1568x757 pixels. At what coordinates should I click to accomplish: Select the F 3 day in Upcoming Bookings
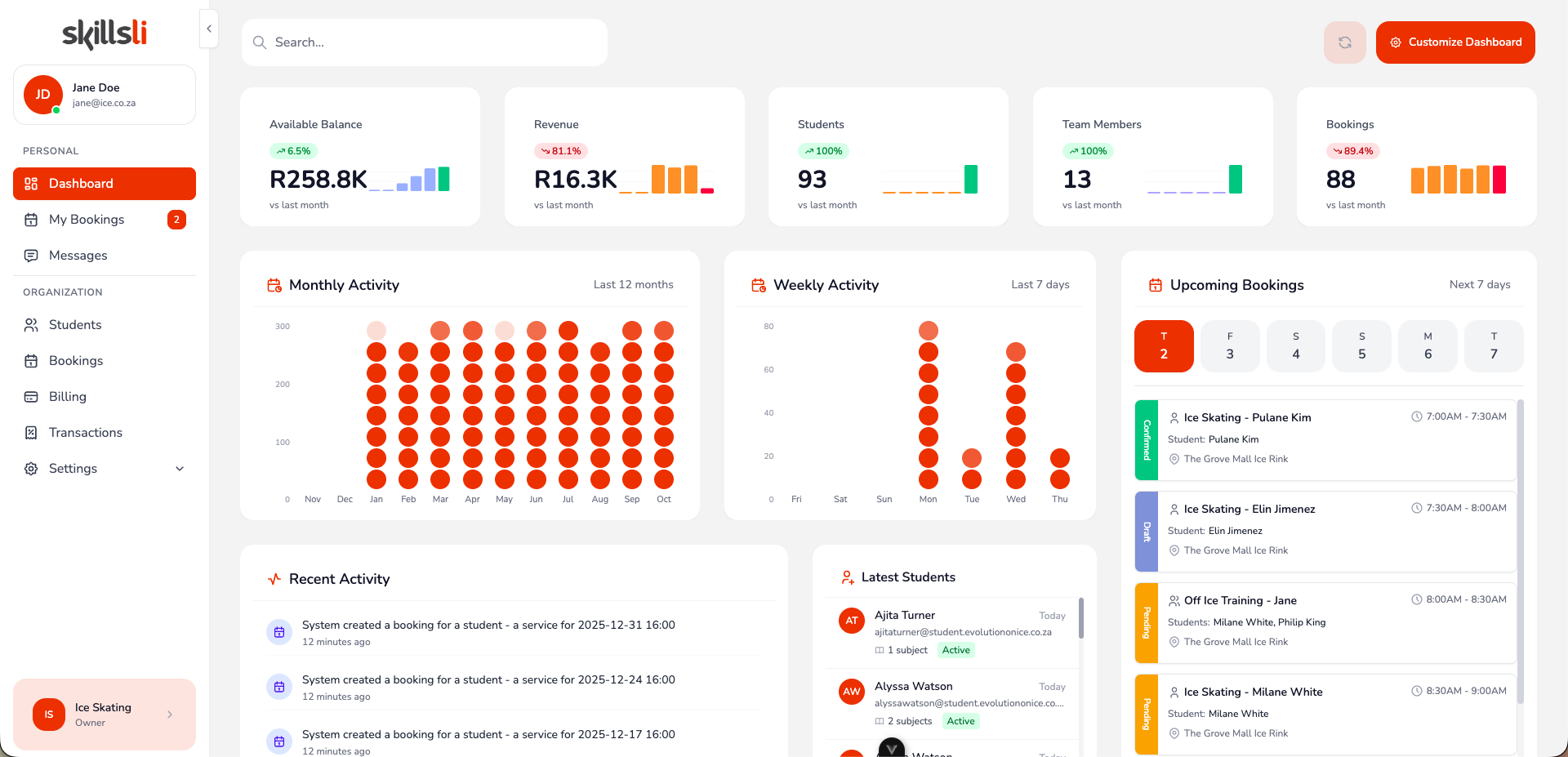[1229, 345]
